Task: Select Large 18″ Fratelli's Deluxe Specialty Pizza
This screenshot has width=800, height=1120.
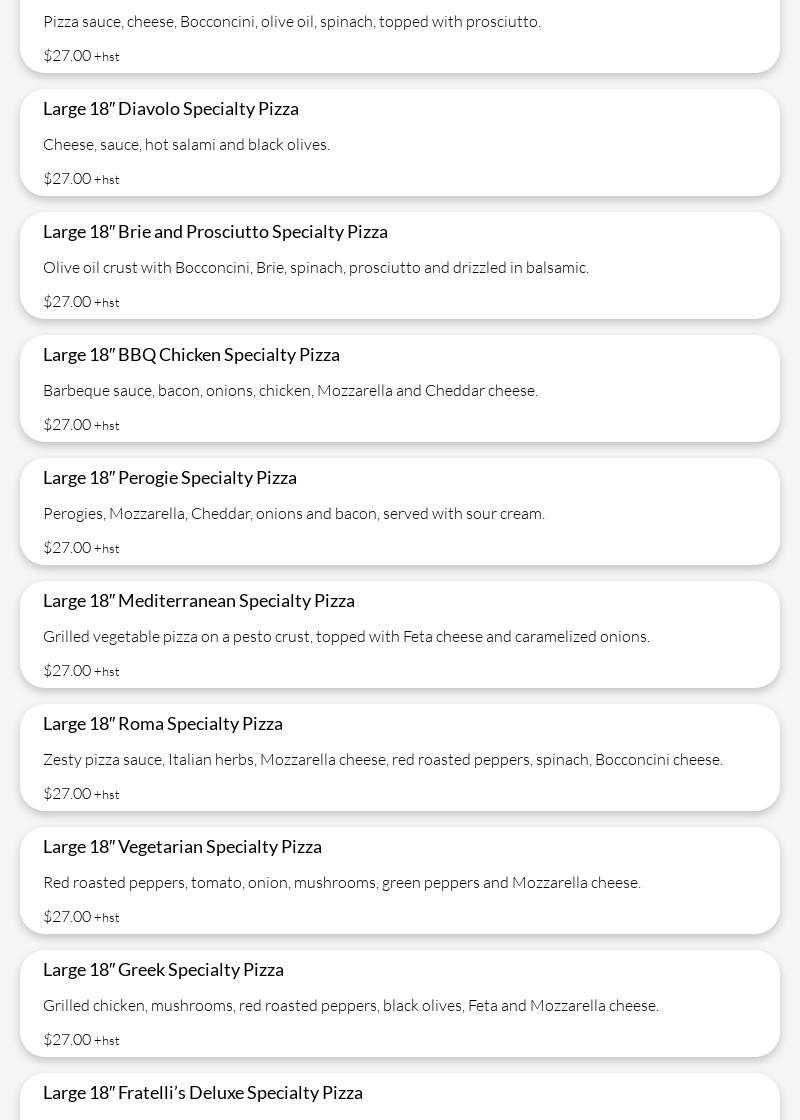Action: coord(203,1091)
